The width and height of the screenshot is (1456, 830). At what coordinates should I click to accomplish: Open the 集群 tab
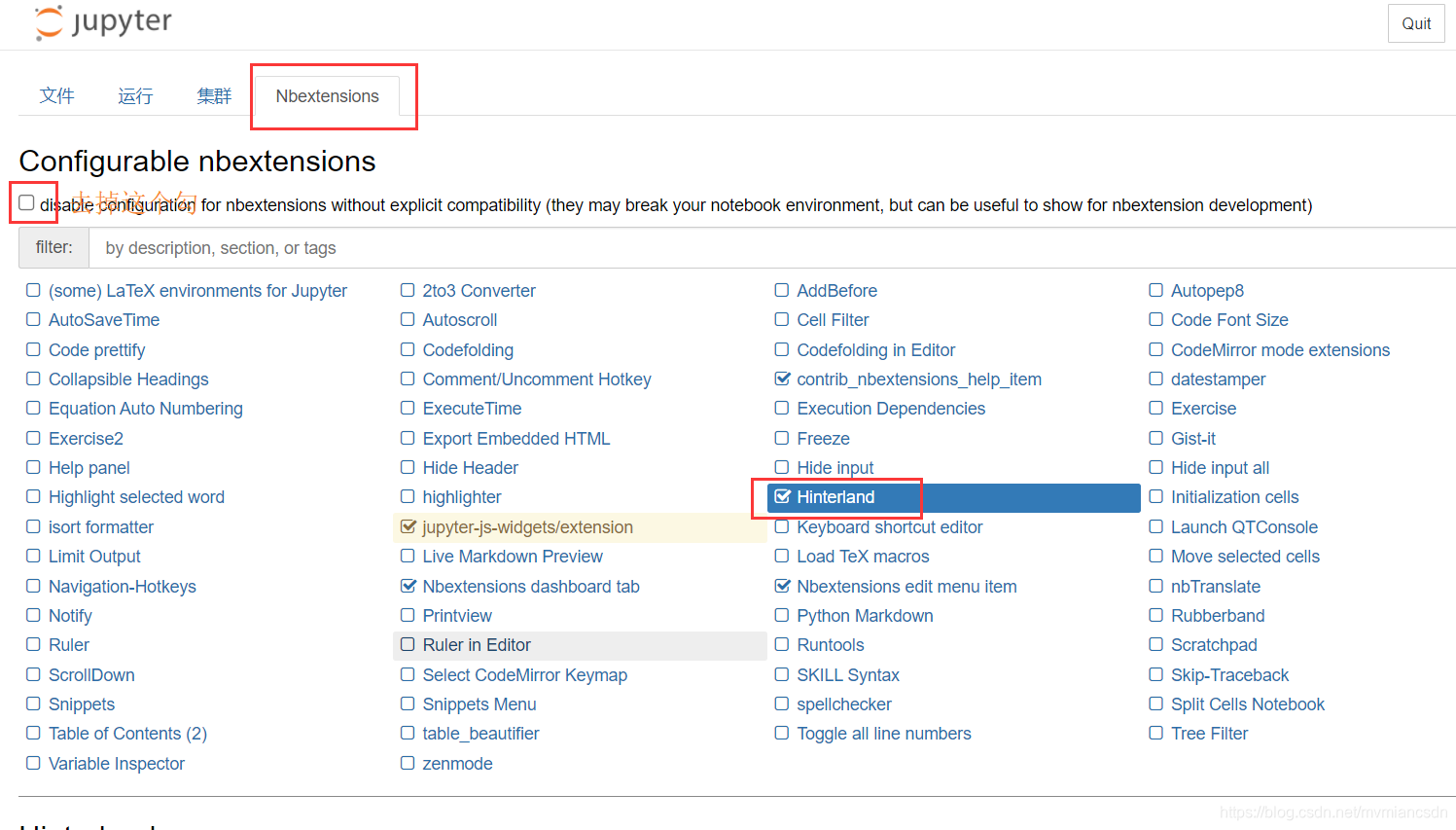tap(214, 95)
